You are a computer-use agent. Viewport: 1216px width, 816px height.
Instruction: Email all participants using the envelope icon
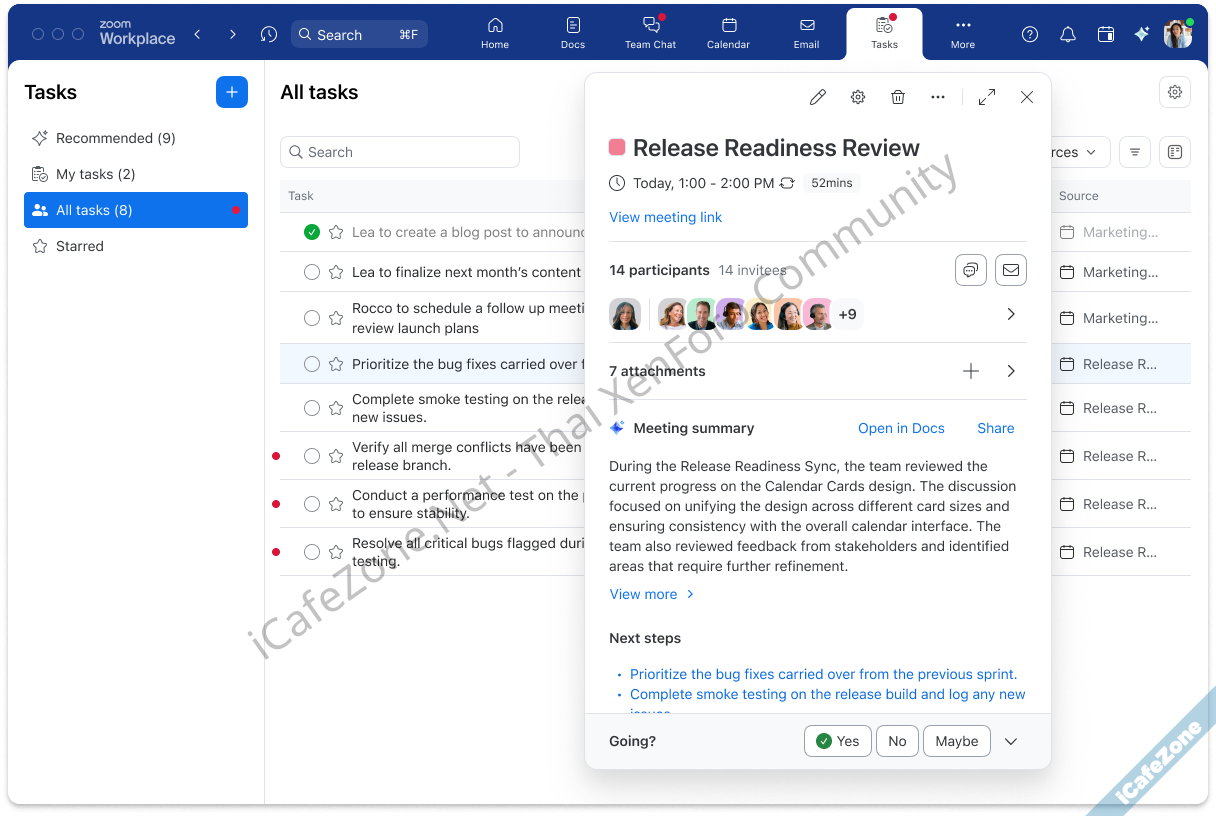point(1010,269)
